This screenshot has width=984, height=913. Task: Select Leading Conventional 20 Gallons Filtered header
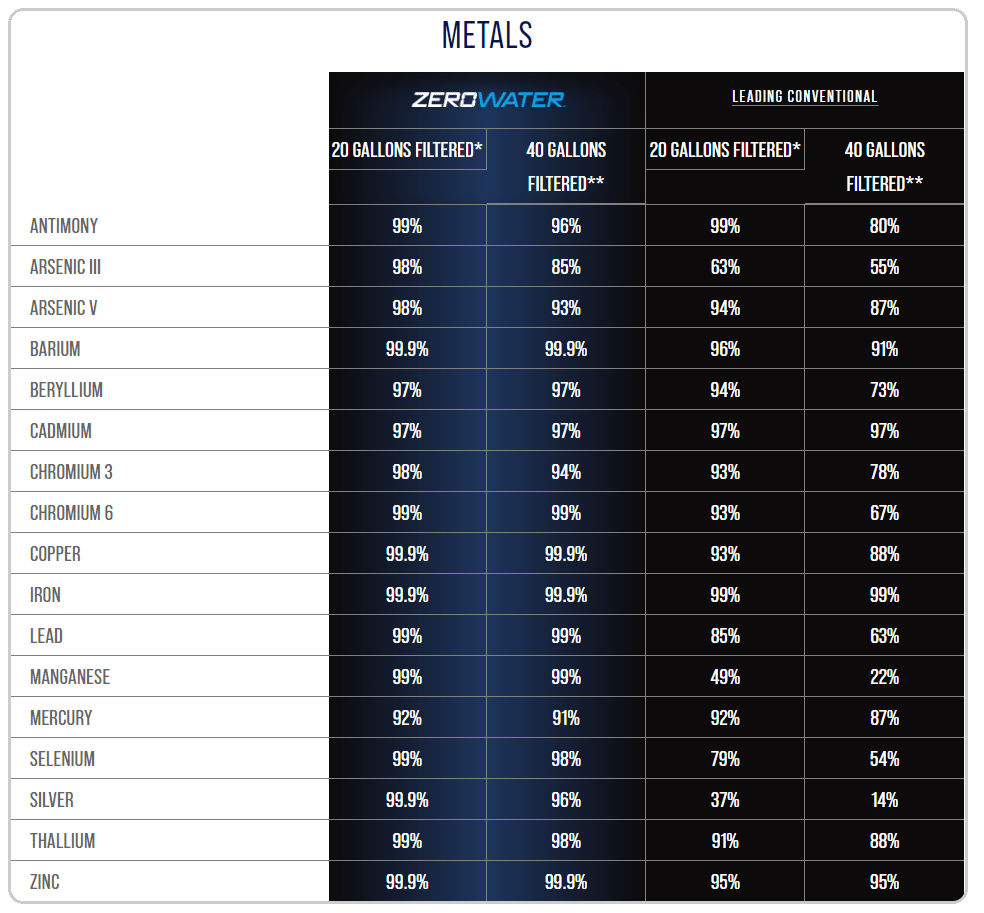tap(725, 150)
